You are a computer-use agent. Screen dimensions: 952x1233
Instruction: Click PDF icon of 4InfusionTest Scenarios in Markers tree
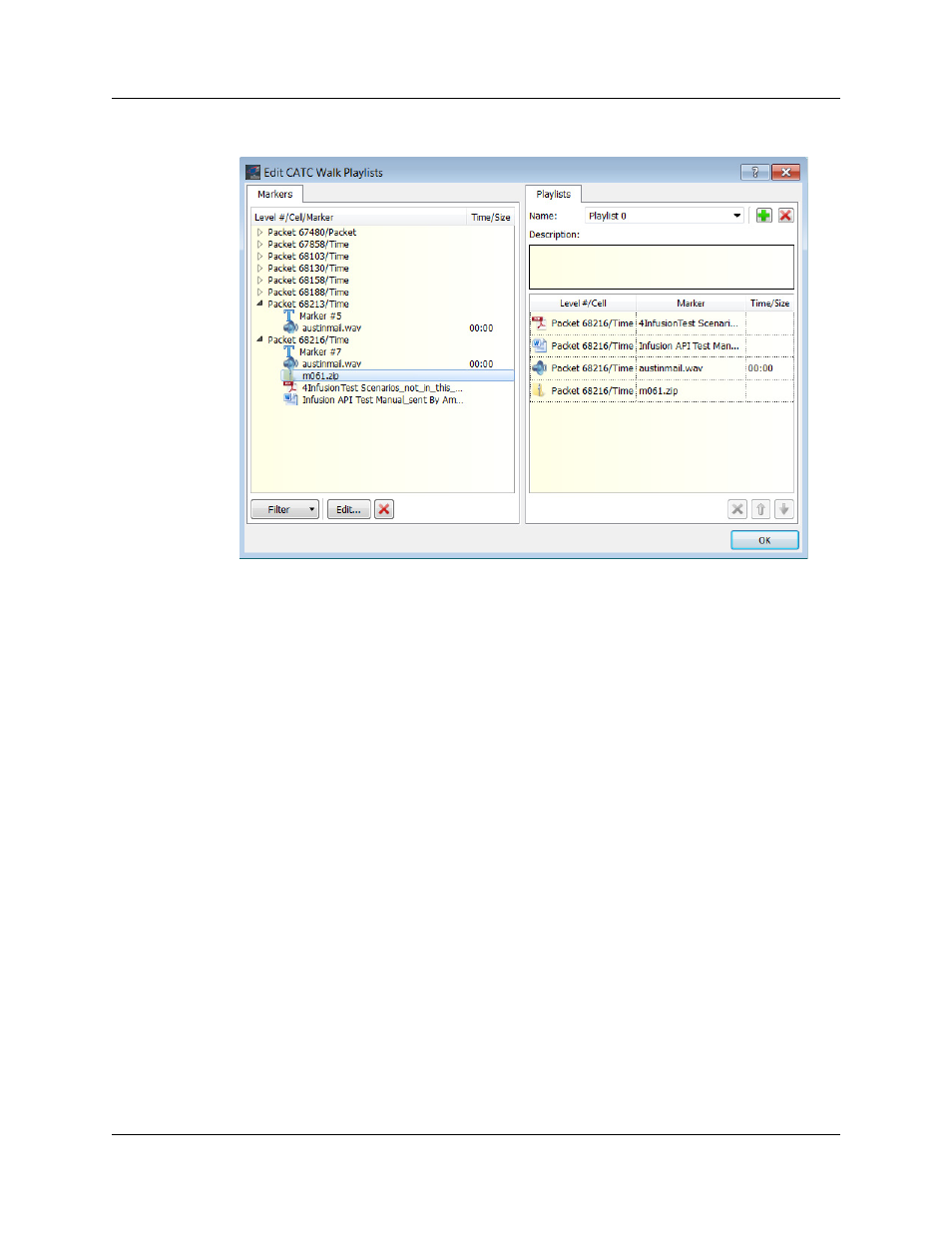290,387
